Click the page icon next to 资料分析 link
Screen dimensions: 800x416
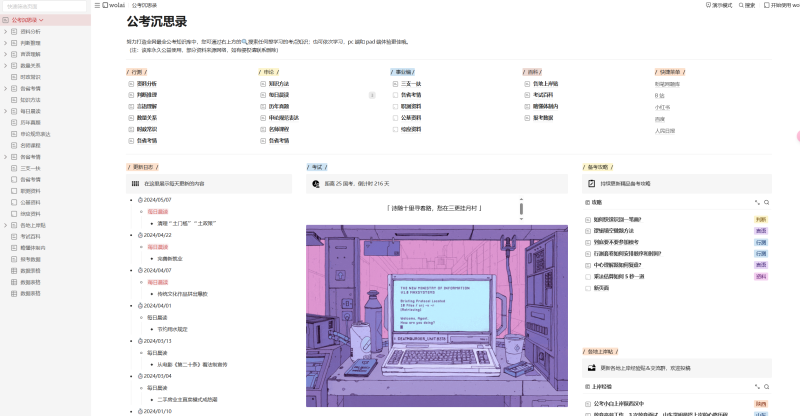click(131, 84)
